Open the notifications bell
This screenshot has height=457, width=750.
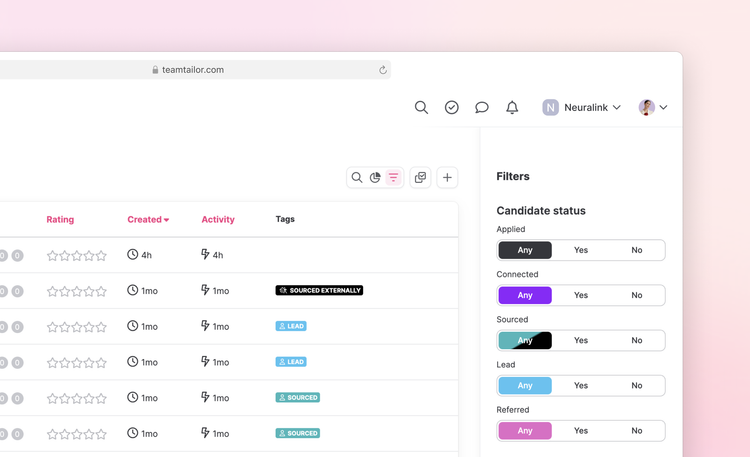(x=512, y=108)
